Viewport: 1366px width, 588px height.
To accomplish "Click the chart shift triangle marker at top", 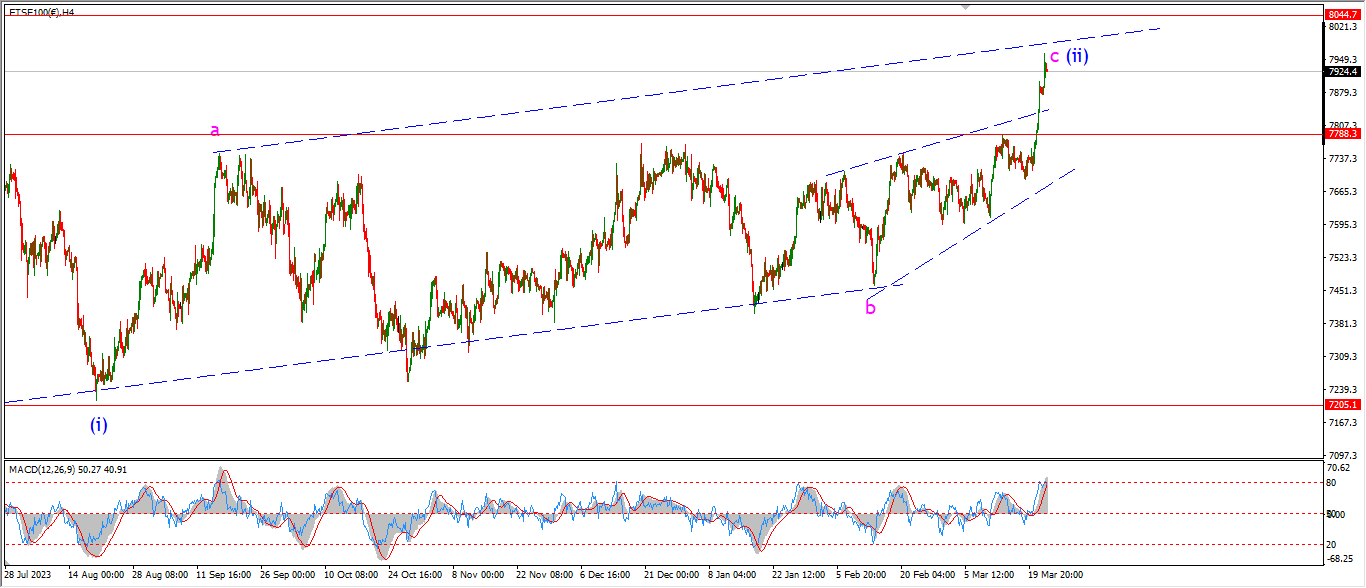I will click(965, 6).
